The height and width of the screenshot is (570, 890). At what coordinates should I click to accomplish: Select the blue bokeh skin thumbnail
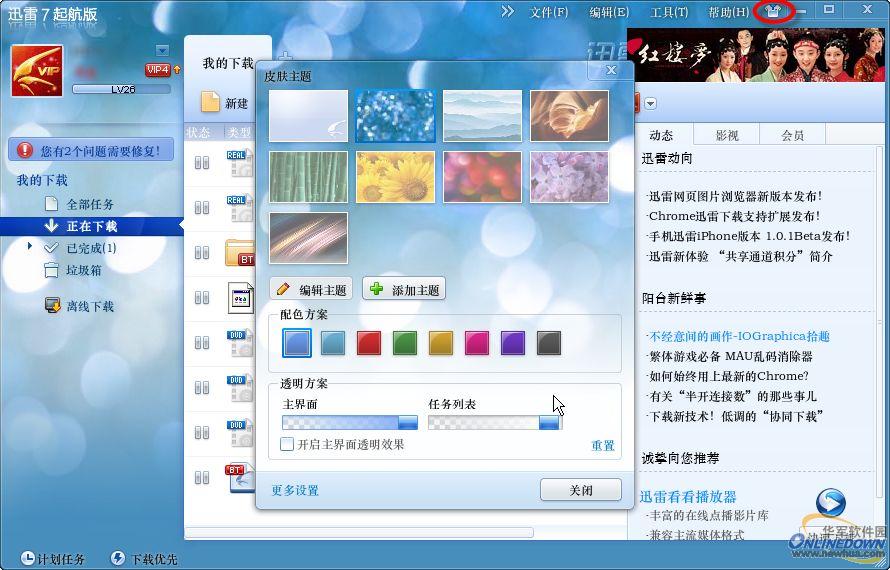[x=395, y=116]
